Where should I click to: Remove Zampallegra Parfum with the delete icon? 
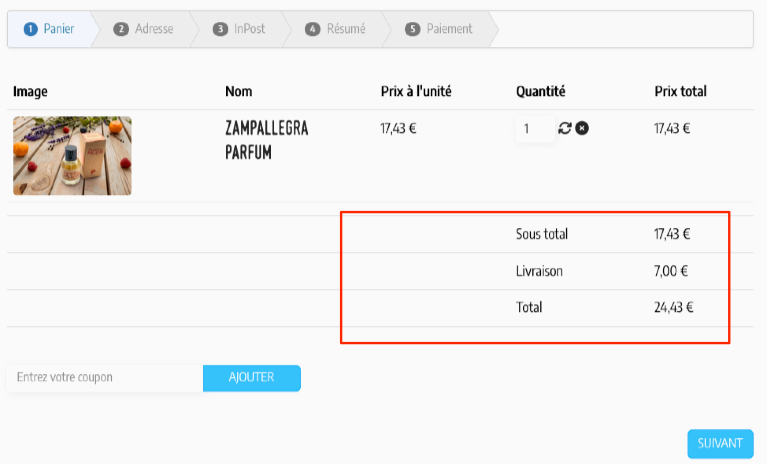point(582,128)
